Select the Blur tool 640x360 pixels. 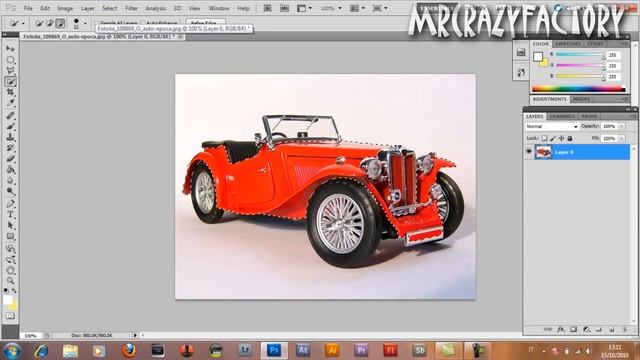click(x=10, y=180)
